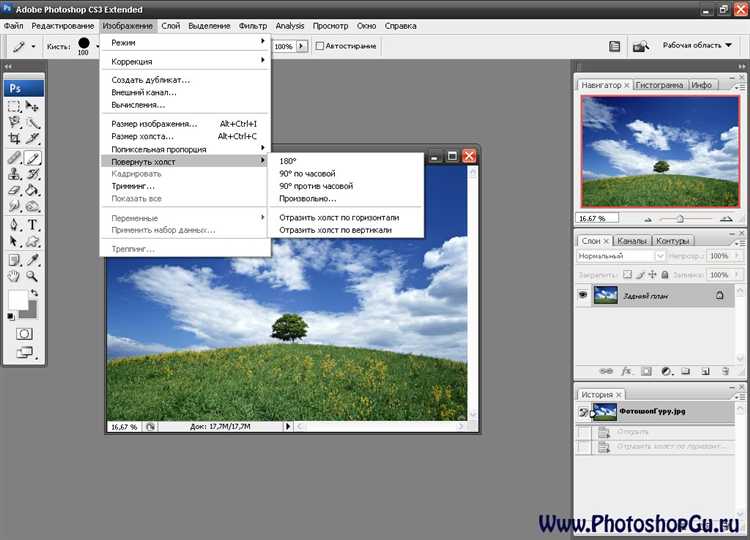
Task: Select the Paint Bucket tool
Action: coord(32,190)
